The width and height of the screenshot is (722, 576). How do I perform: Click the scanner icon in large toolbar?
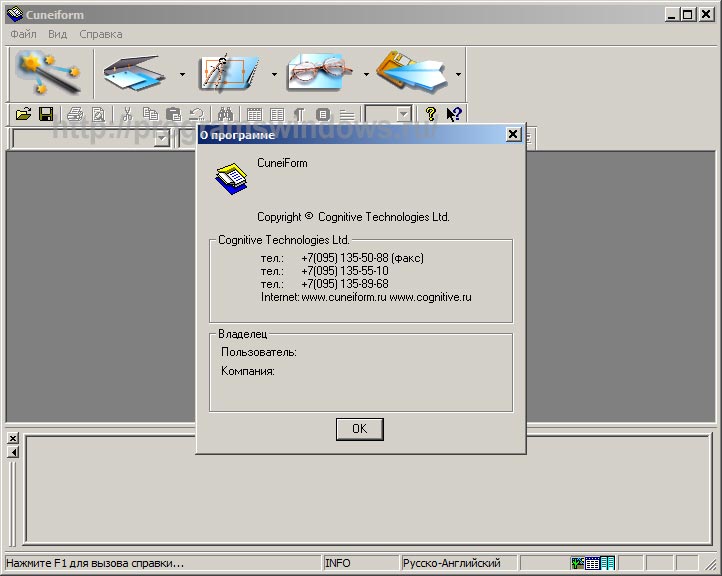coord(133,73)
